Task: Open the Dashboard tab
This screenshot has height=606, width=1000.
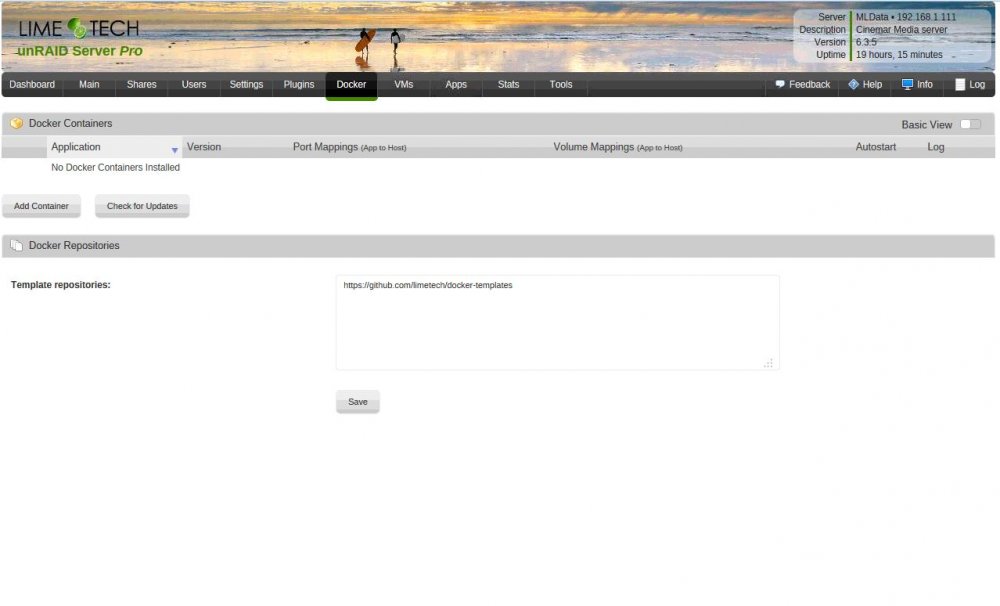Action: pyautogui.click(x=32, y=85)
